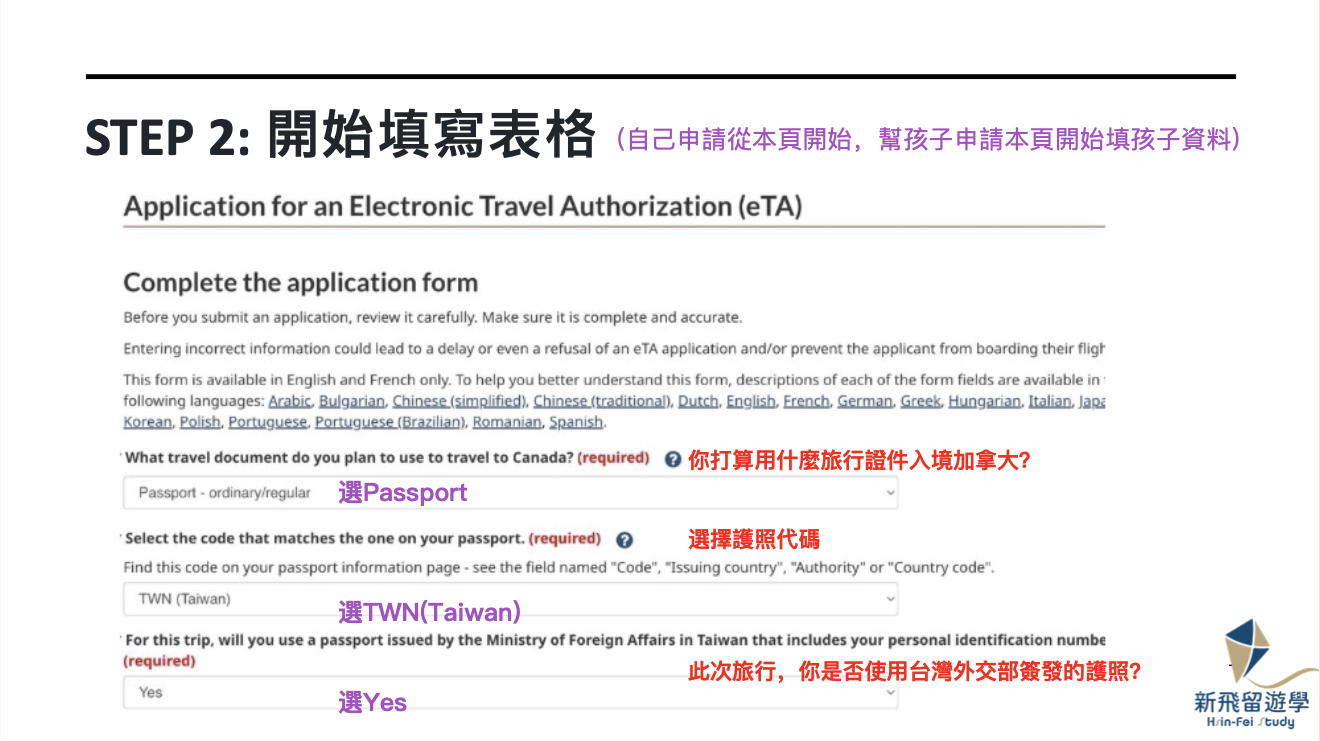Click the Bulgarian language link
This screenshot has width=1320, height=741.
[352, 401]
